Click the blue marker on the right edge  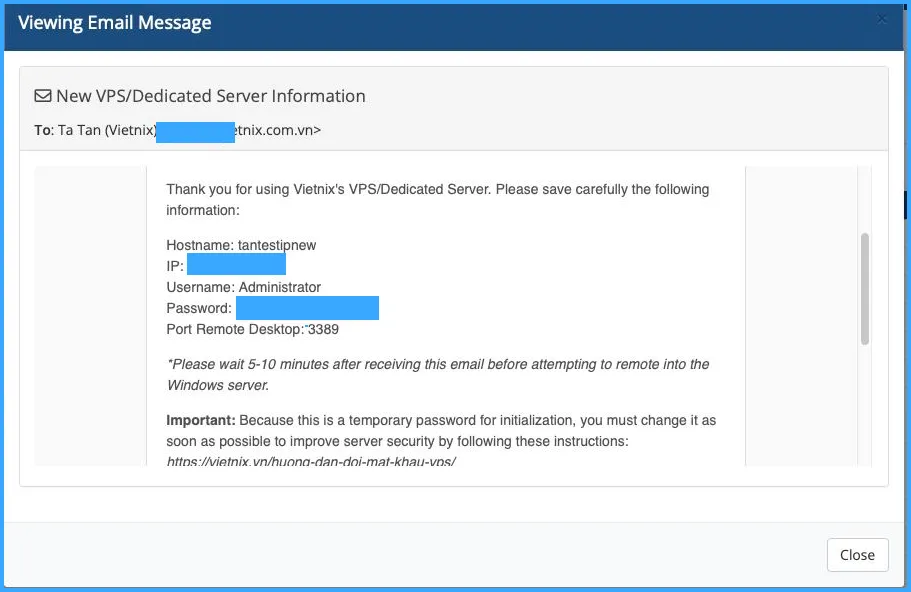click(x=906, y=205)
